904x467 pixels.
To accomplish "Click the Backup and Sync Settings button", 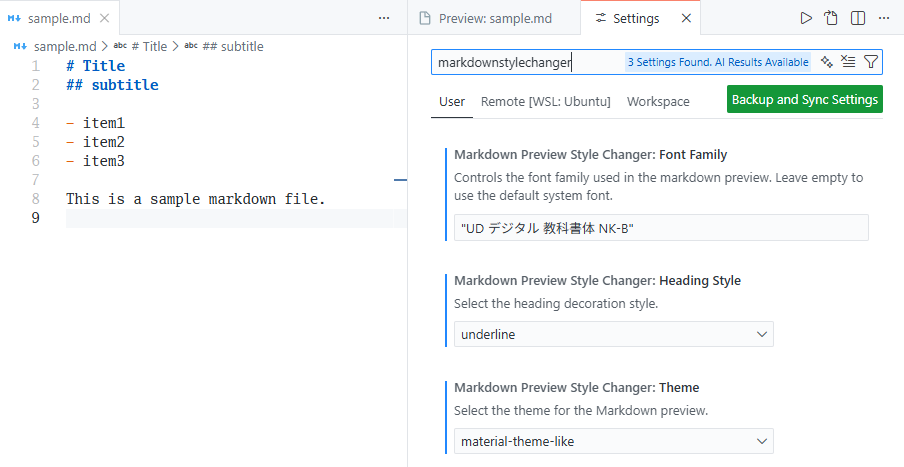I will tap(805, 100).
